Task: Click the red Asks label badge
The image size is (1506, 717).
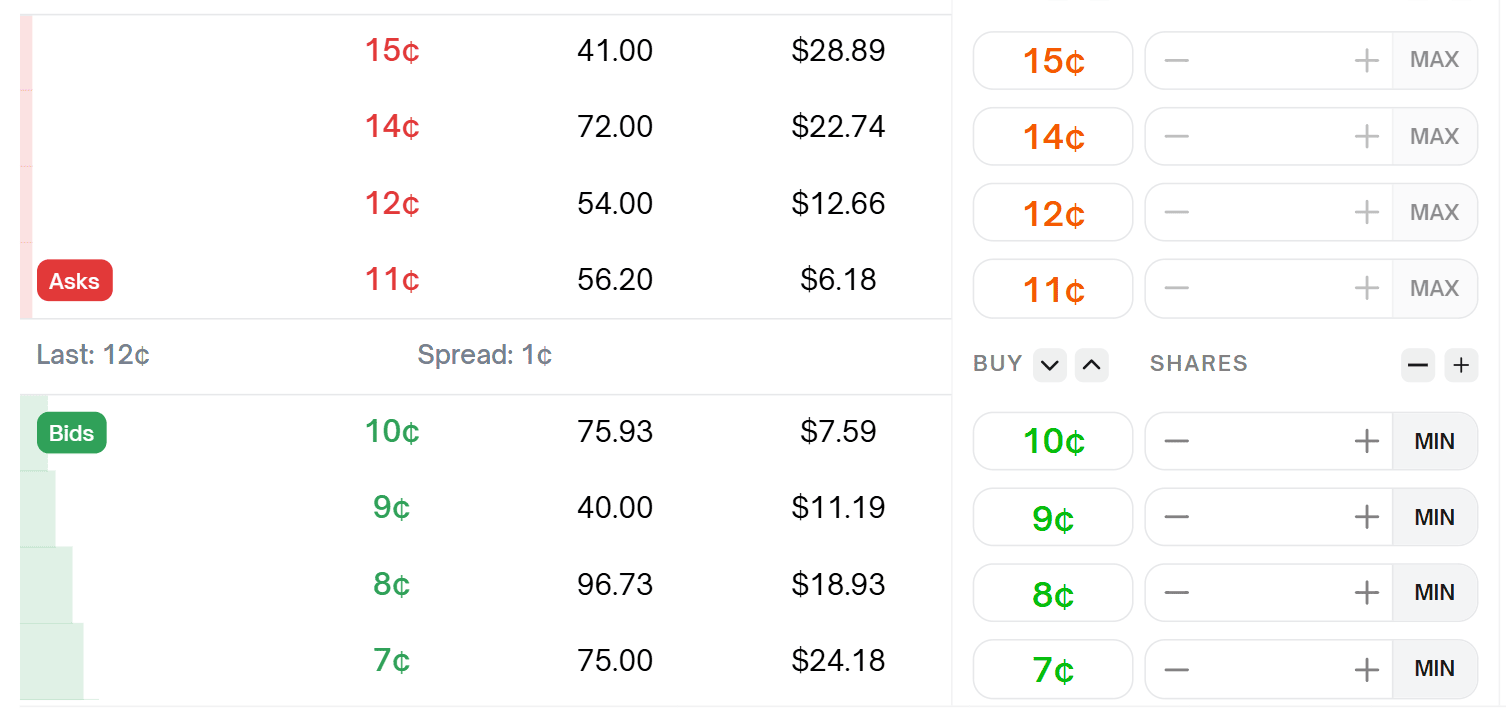Action: coord(75,281)
